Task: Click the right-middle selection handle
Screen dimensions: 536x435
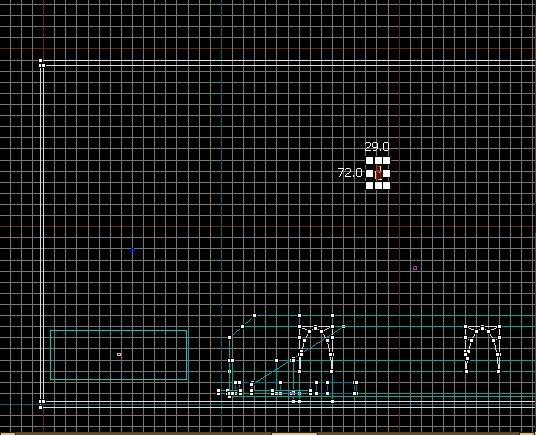Action: pyautogui.click(x=386, y=173)
